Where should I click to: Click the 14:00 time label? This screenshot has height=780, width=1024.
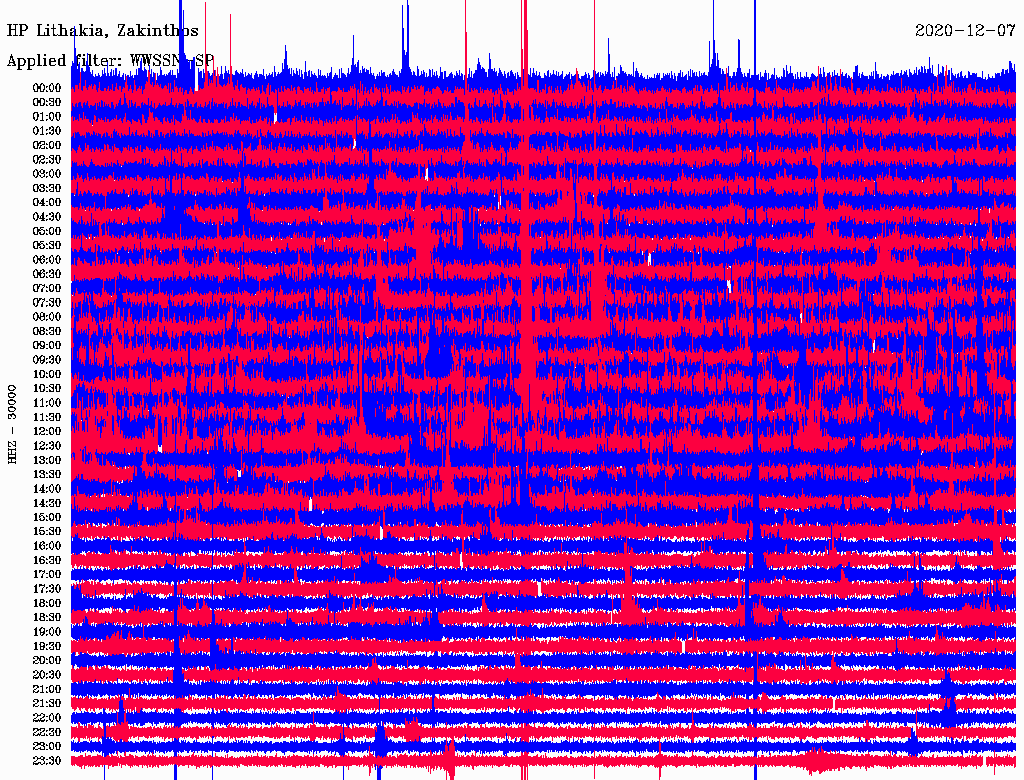47,489
